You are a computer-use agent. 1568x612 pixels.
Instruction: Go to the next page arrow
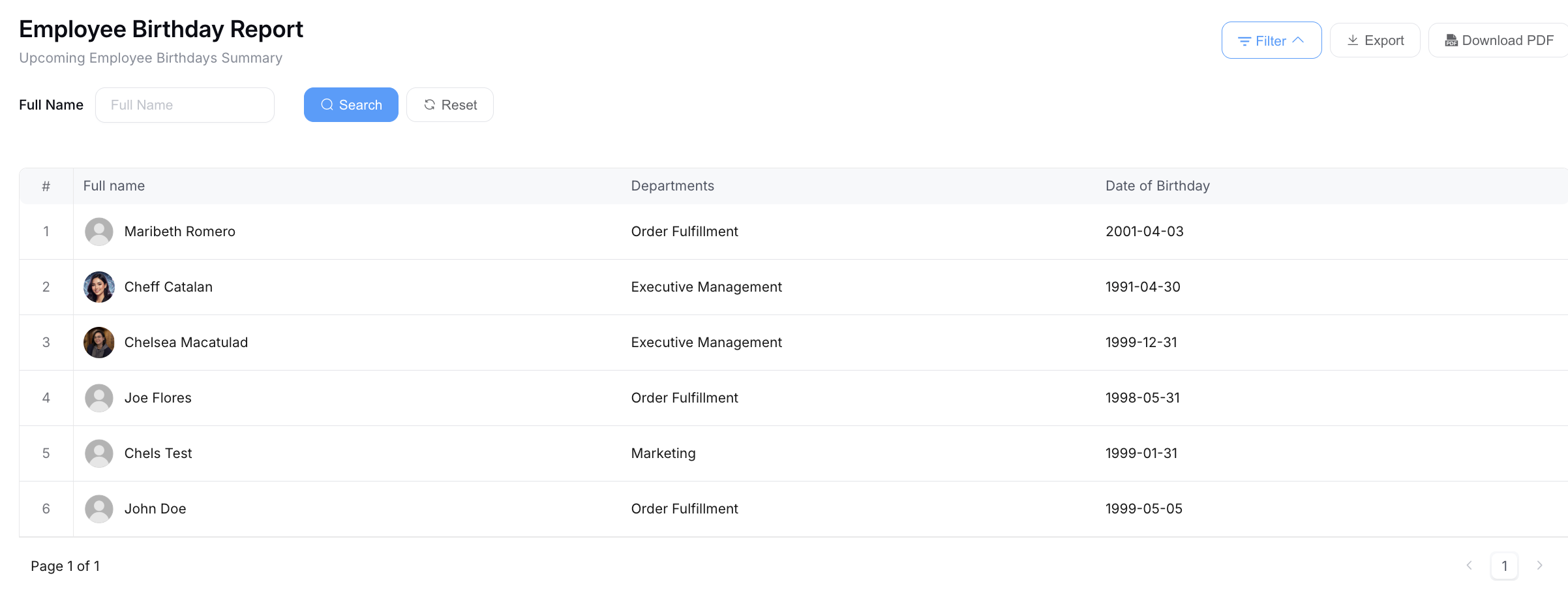coord(1539,566)
